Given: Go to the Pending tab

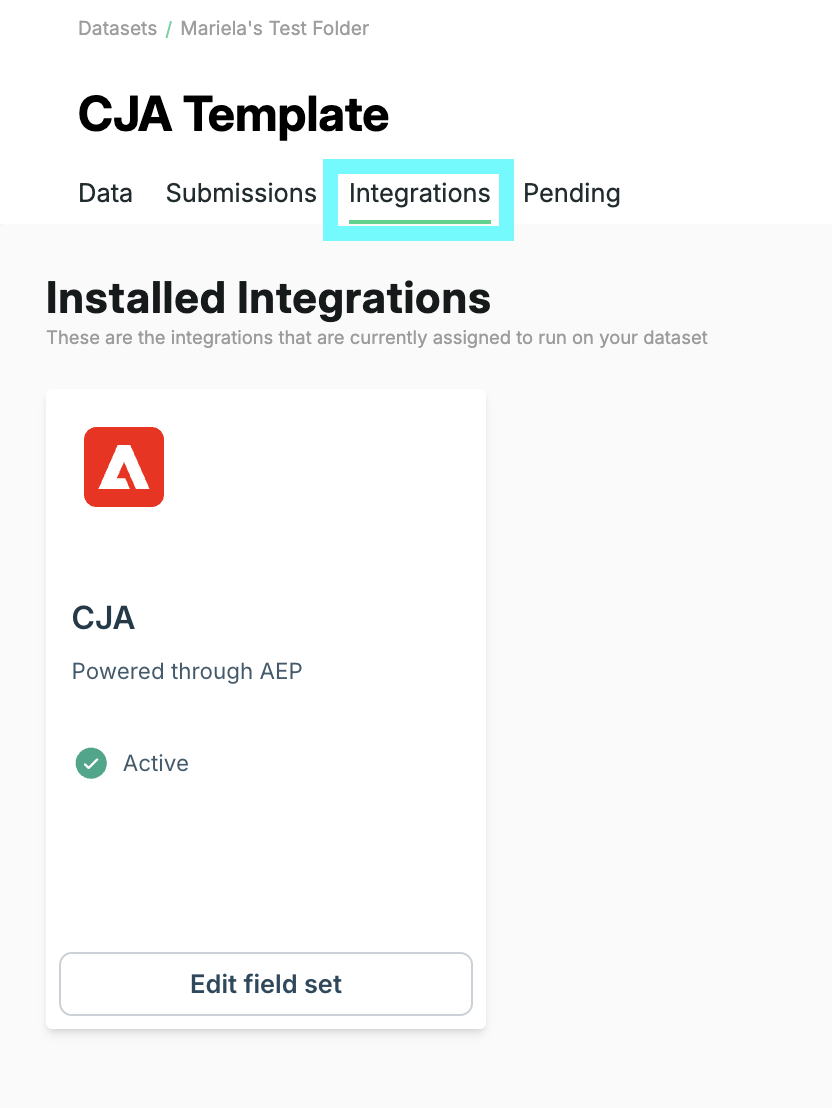Looking at the screenshot, I should (x=571, y=193).
